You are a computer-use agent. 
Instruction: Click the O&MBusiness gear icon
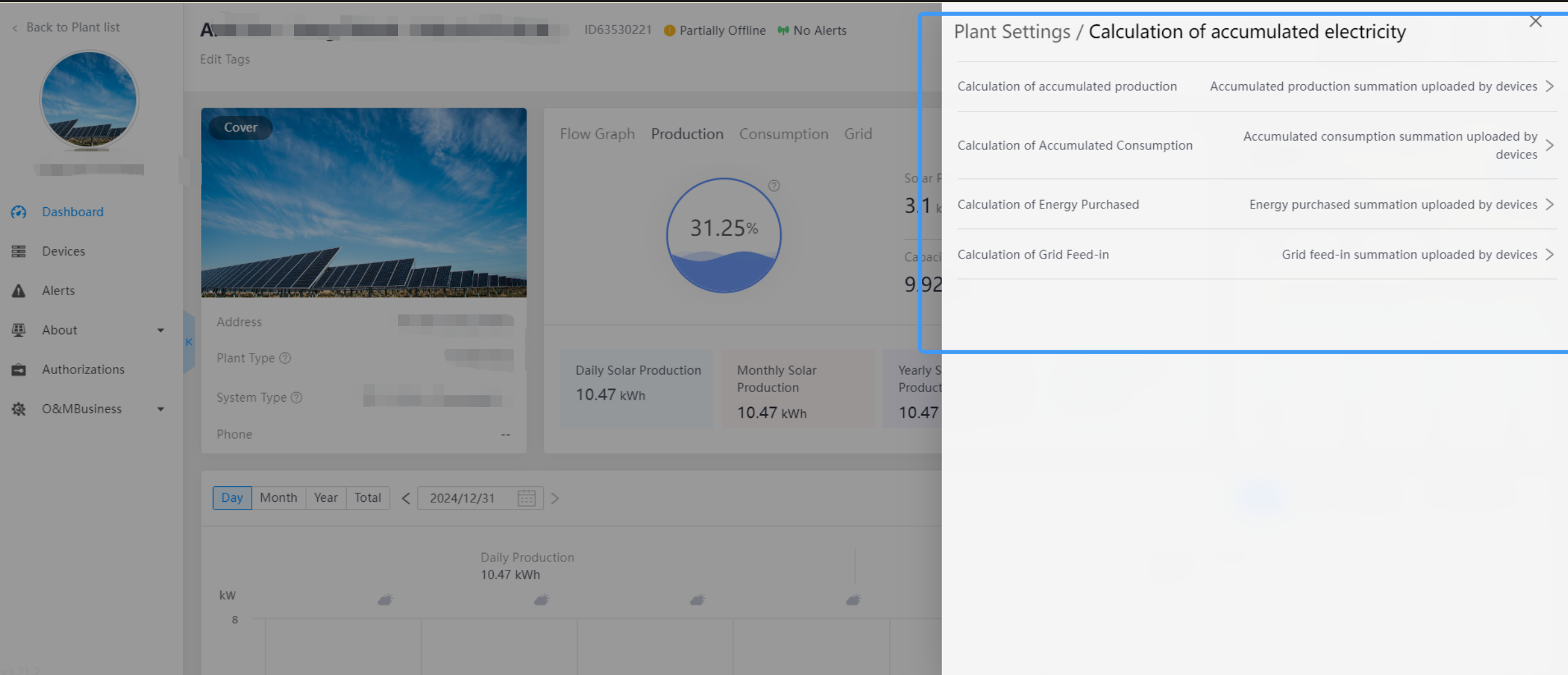click(19, 409)
